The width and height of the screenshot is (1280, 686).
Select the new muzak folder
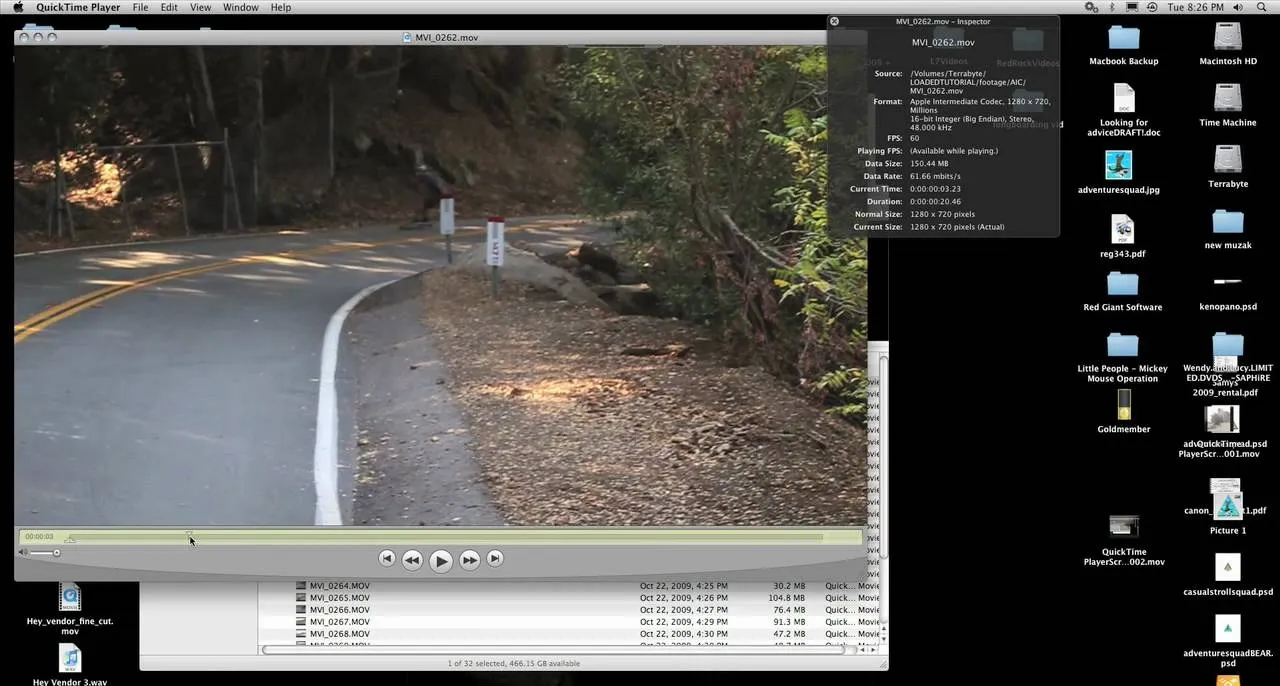click(x=1228, y=222)
